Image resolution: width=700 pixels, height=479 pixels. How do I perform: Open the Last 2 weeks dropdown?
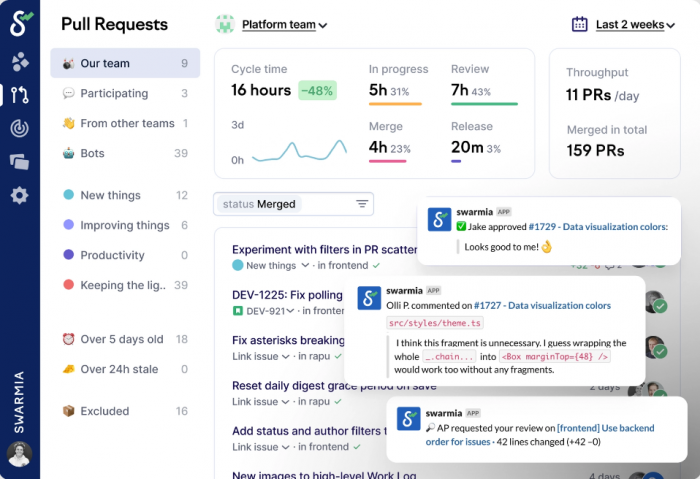click(x=635, y=25)
